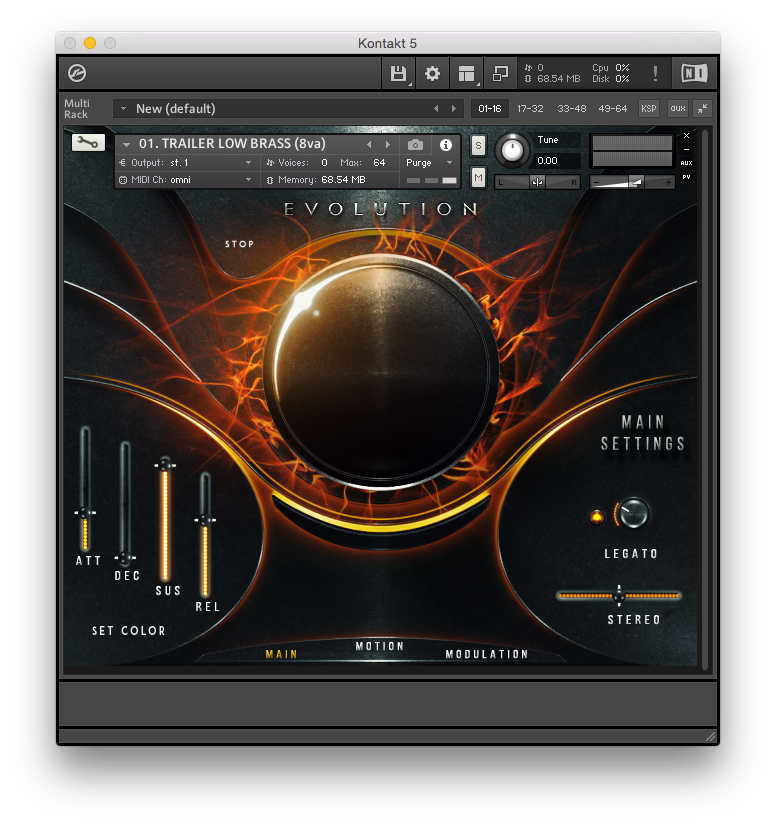Click the workspace layout icon
The width and height of the screenshot is (776, 826).
pyautogui.click(x=466, y=73)
